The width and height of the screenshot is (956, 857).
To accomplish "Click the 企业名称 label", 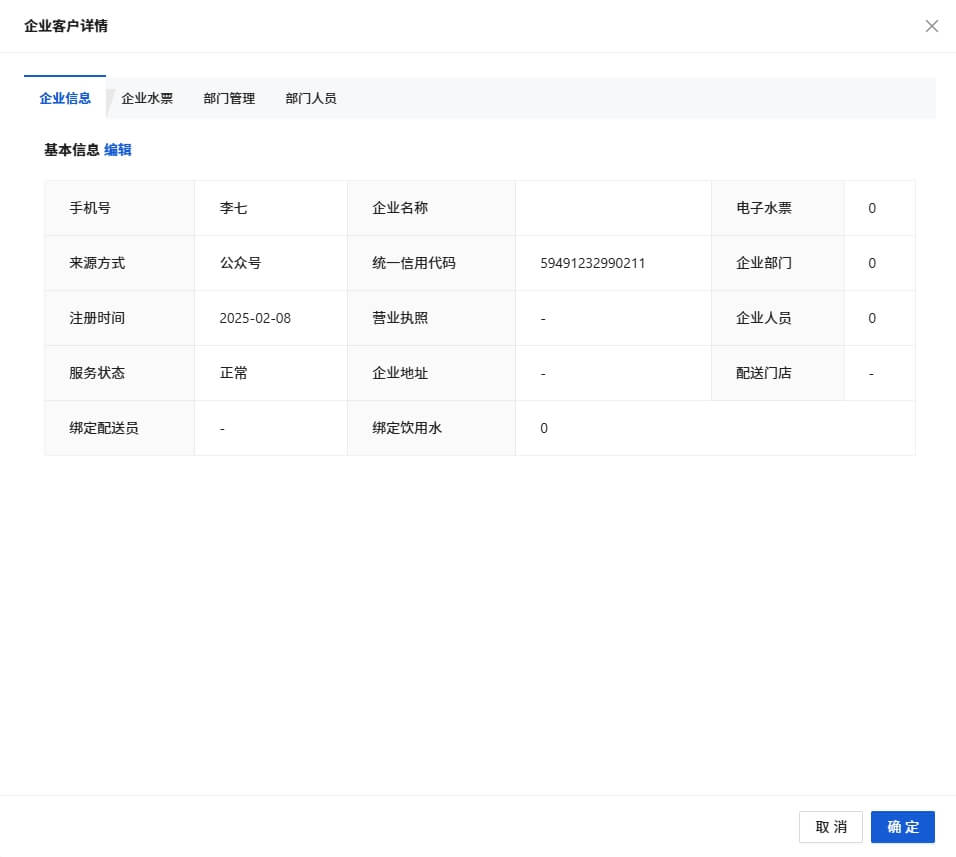I will 400,208.
